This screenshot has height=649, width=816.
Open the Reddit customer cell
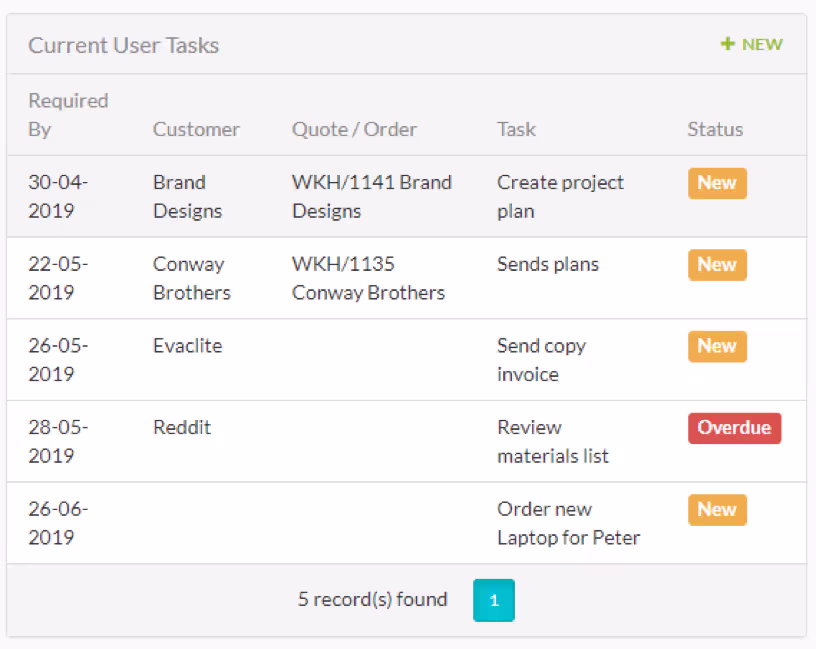point(182,427)
